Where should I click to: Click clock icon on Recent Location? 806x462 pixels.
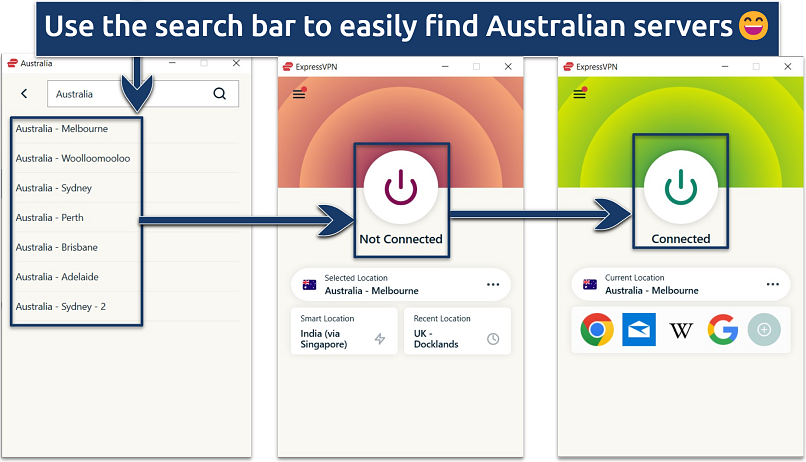tap(493, 339)
